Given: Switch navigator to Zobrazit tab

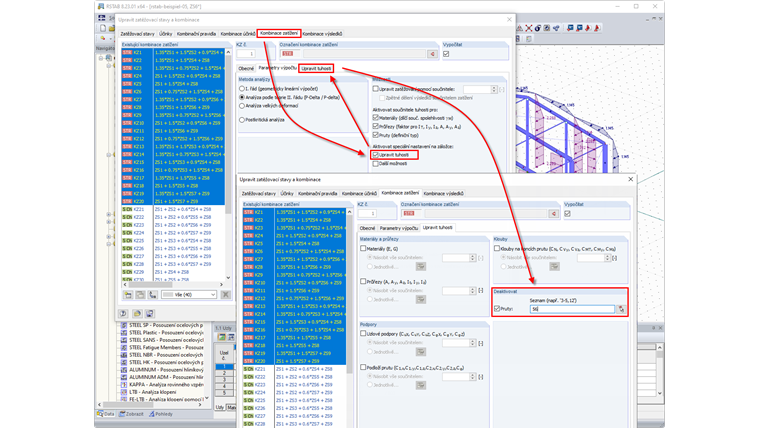Looking at the screenshot, I should (x=131, y=414).
